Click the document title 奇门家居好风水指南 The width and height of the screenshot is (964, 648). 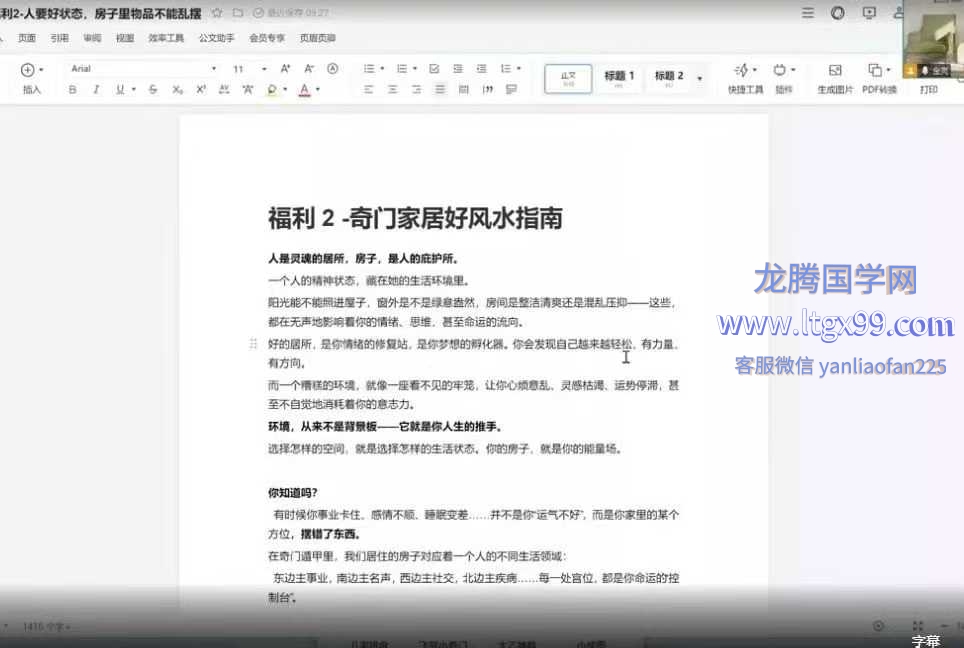pyautogui.click(x=415, y=217)
